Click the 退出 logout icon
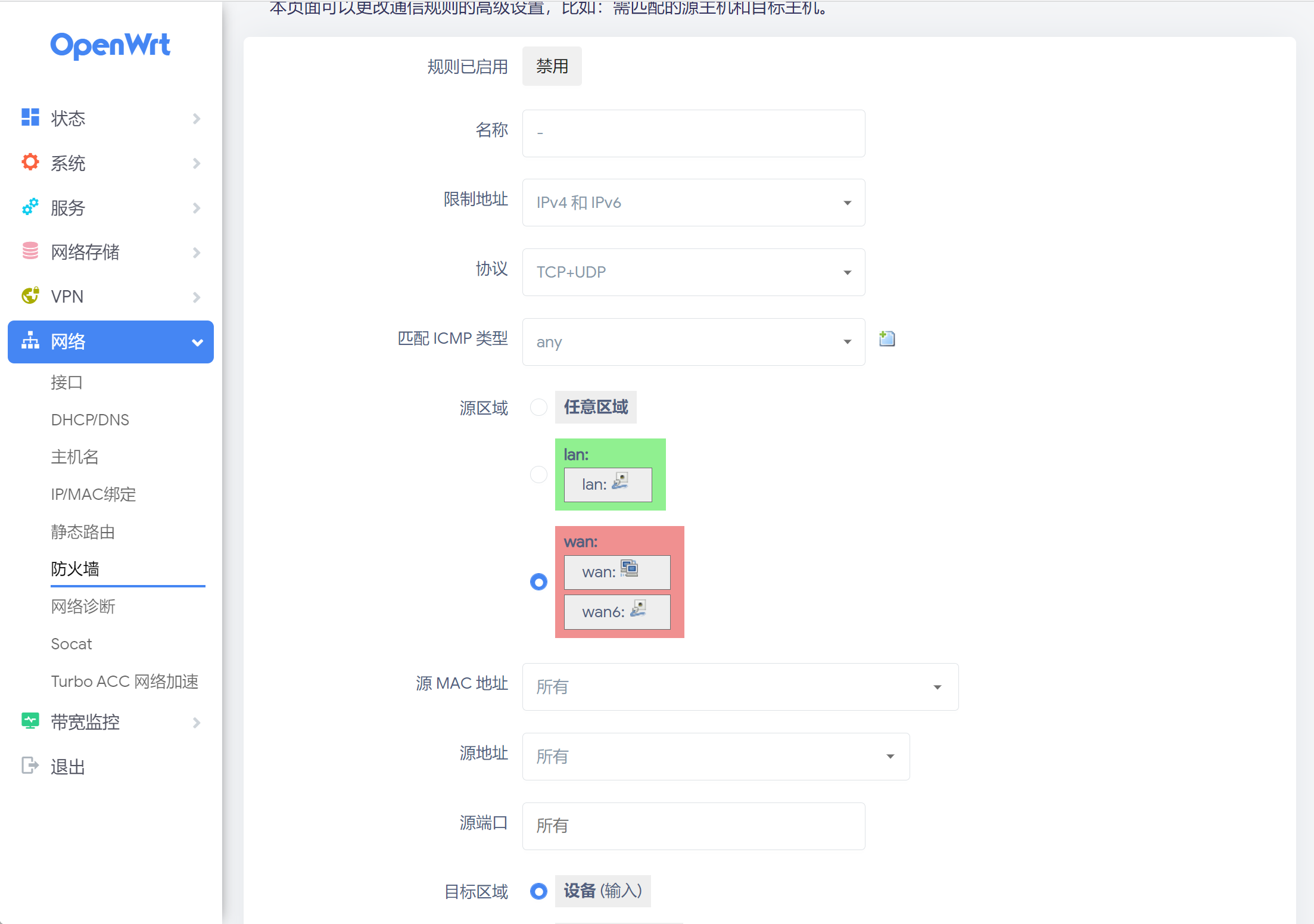 pos(30,766)
